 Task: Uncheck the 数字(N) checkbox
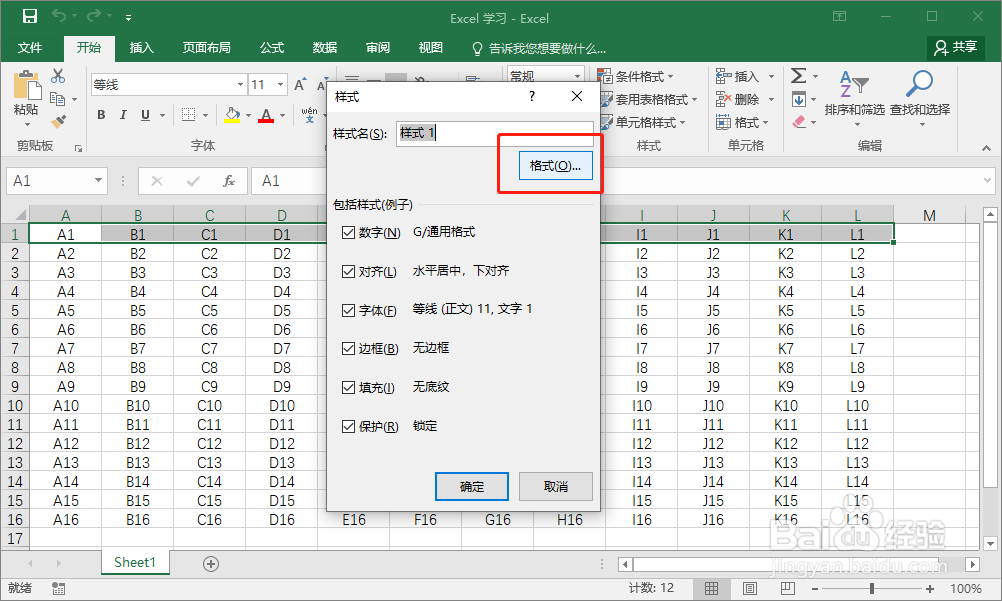point(348,233)
